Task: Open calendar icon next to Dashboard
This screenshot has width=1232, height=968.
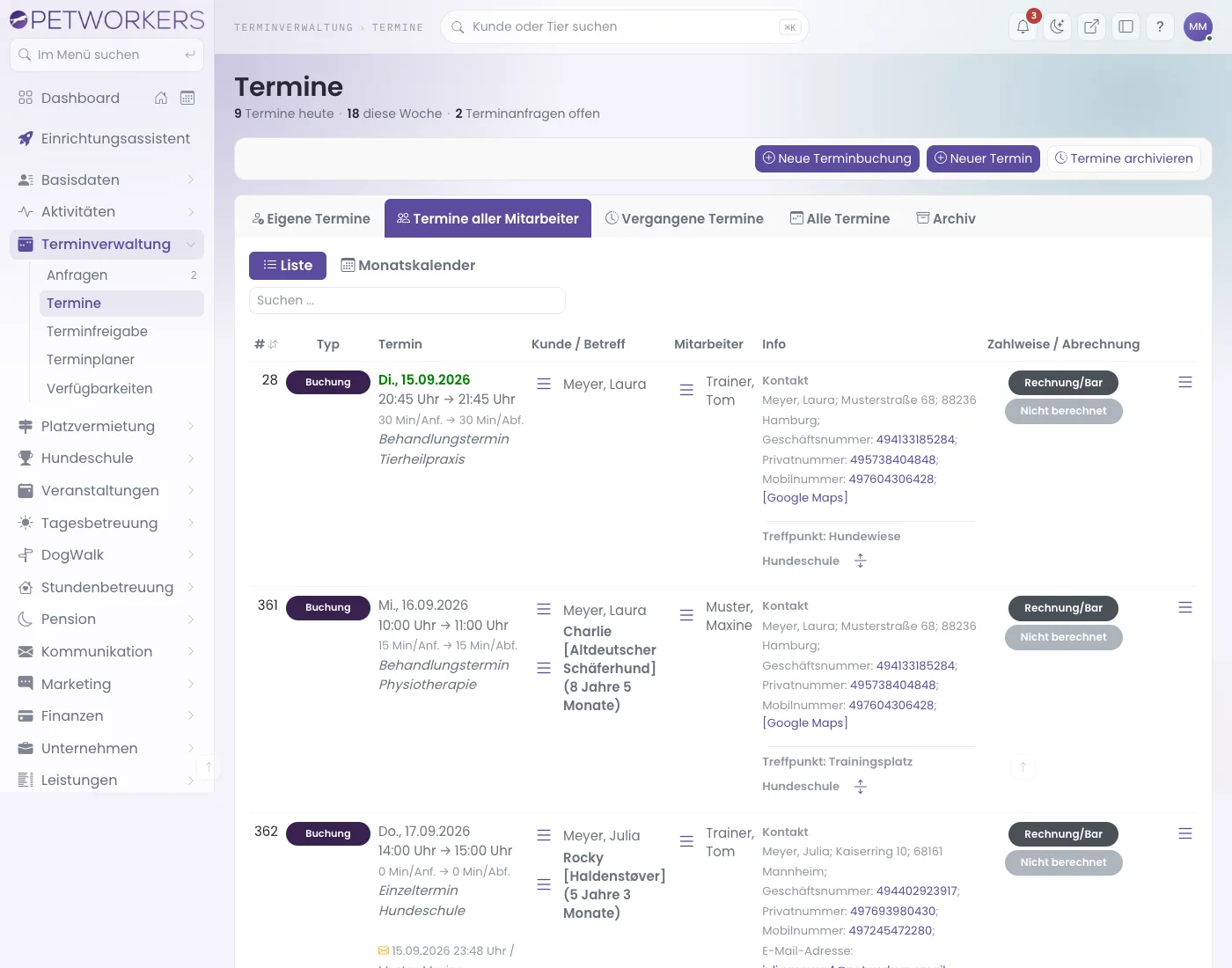Action: coord(187,98)
